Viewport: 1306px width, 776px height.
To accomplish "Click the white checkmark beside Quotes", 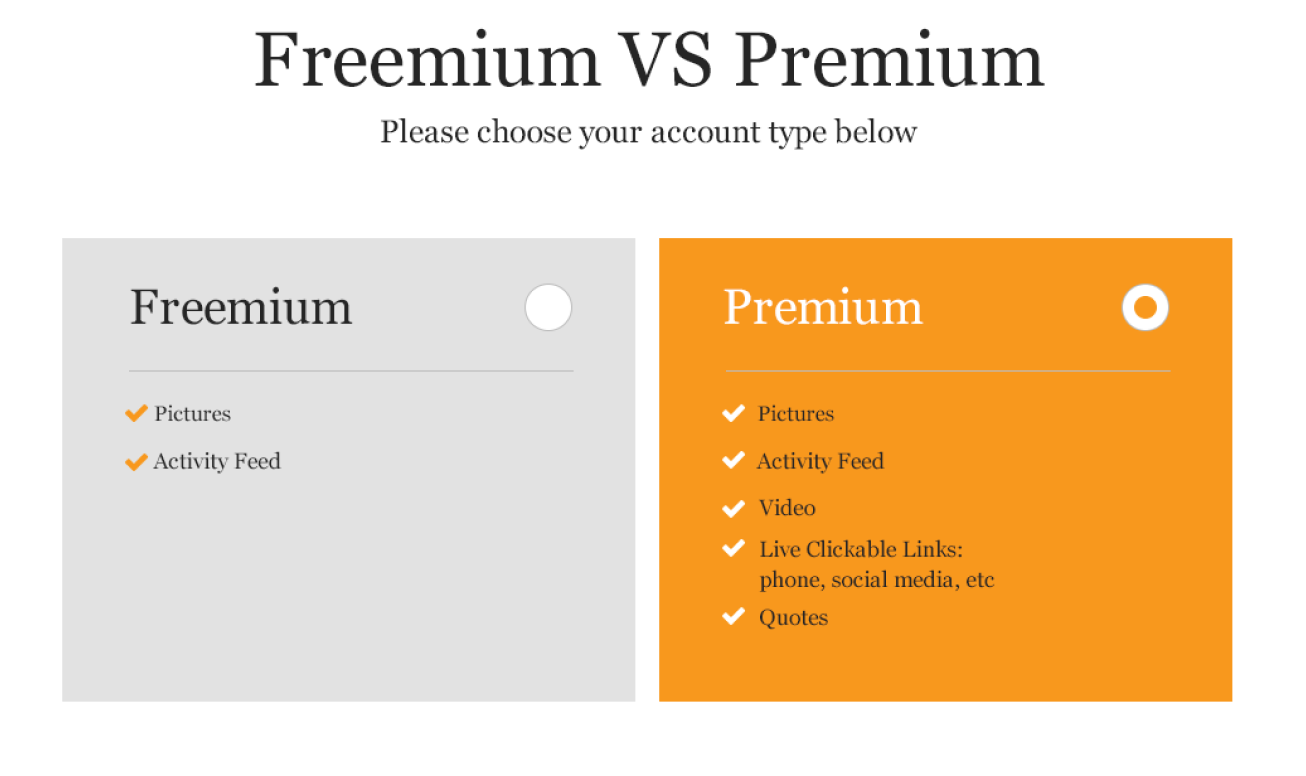I will click(x=733, y=616).
